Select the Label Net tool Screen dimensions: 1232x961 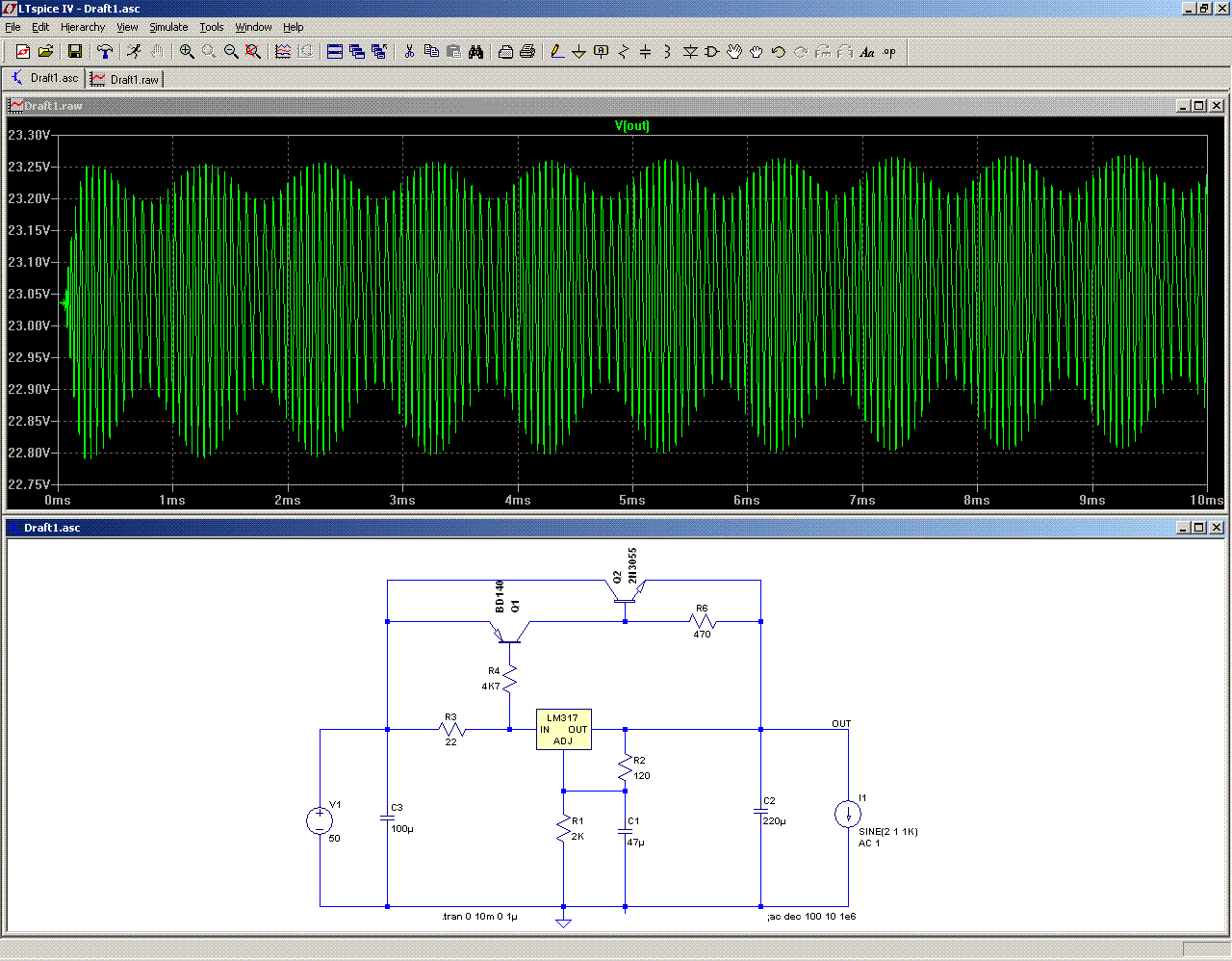601,52
